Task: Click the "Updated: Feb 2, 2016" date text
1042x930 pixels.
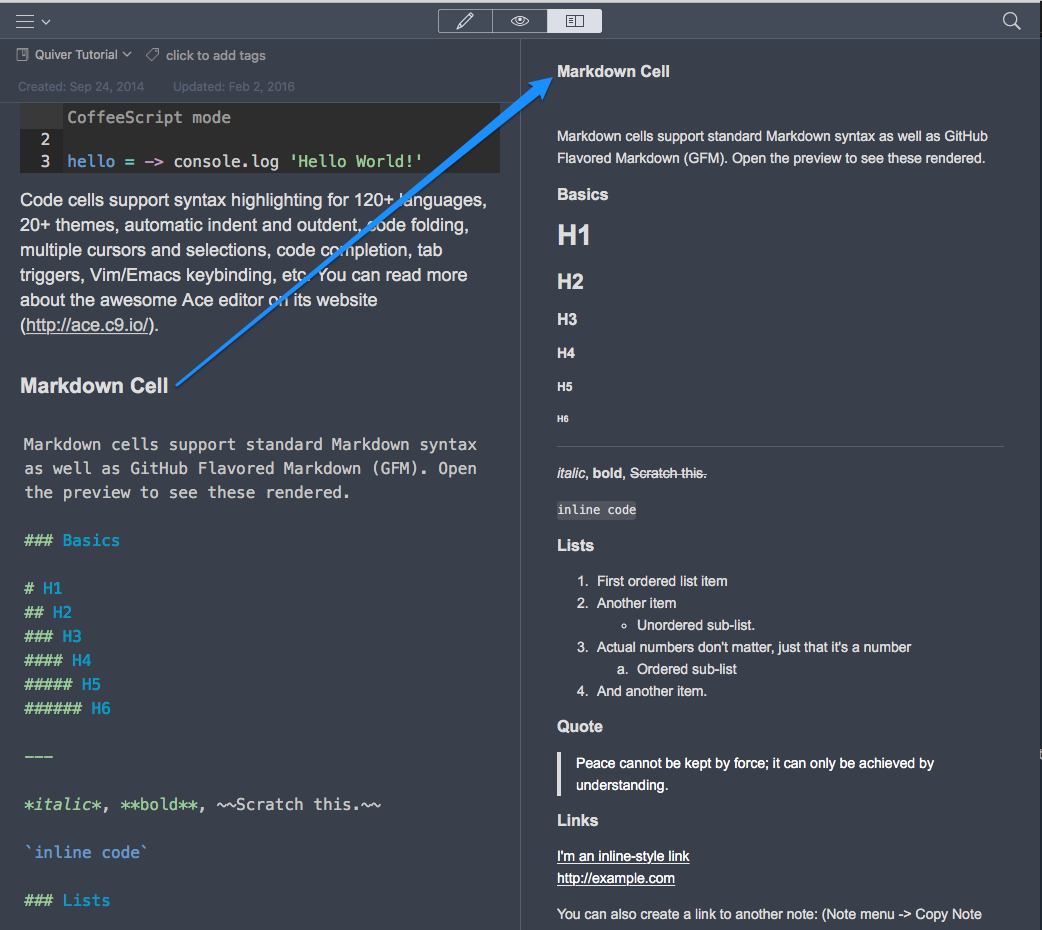Action: 234,86
